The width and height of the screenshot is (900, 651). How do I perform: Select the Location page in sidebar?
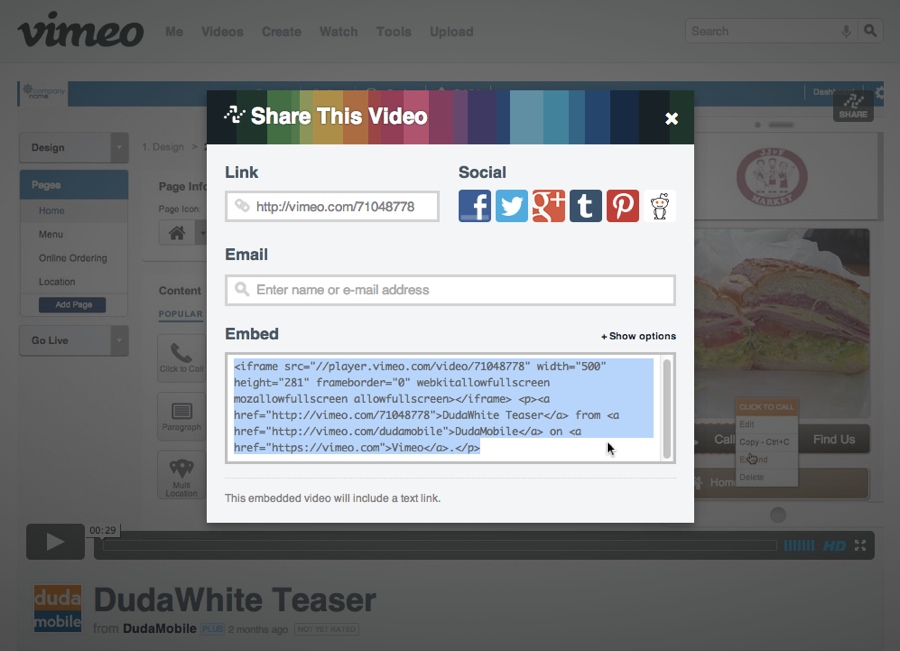(74, 282)
